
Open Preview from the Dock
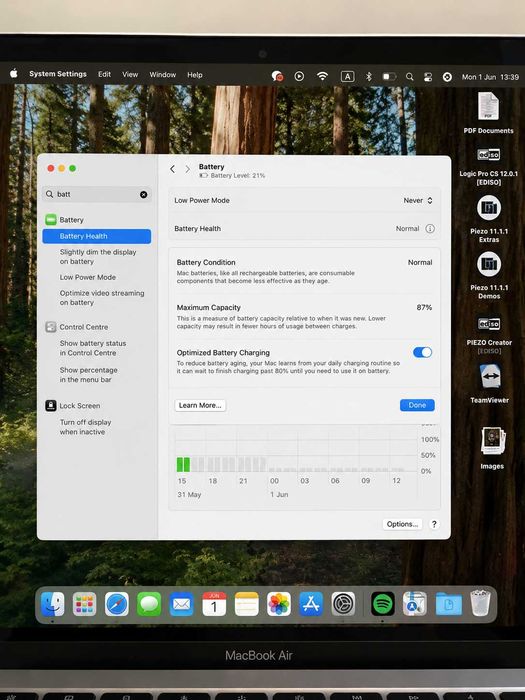[415, 604]
